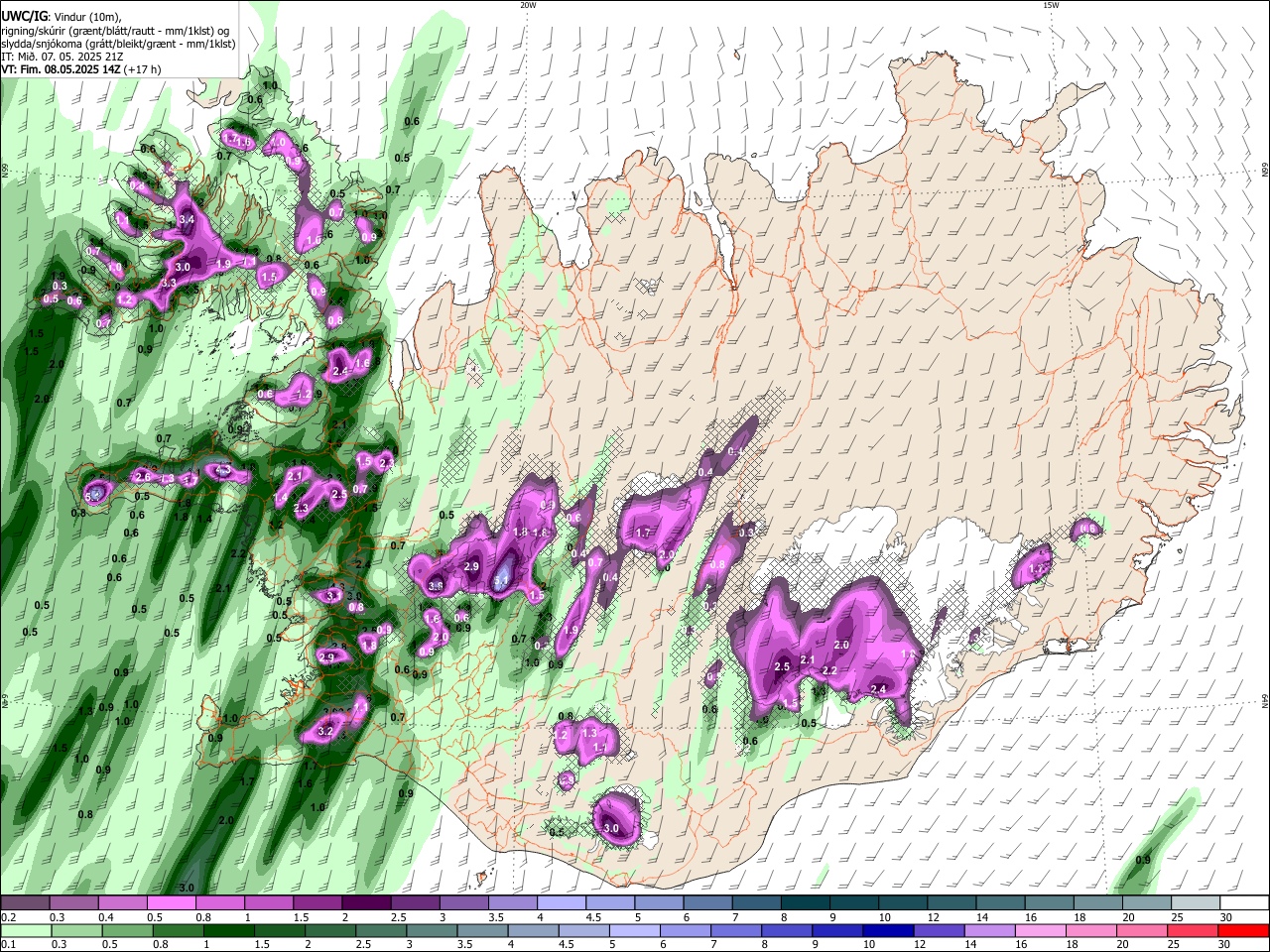
Task: Click the '3.4' snowfall value in the Westfjords
Action: (186, 218)
